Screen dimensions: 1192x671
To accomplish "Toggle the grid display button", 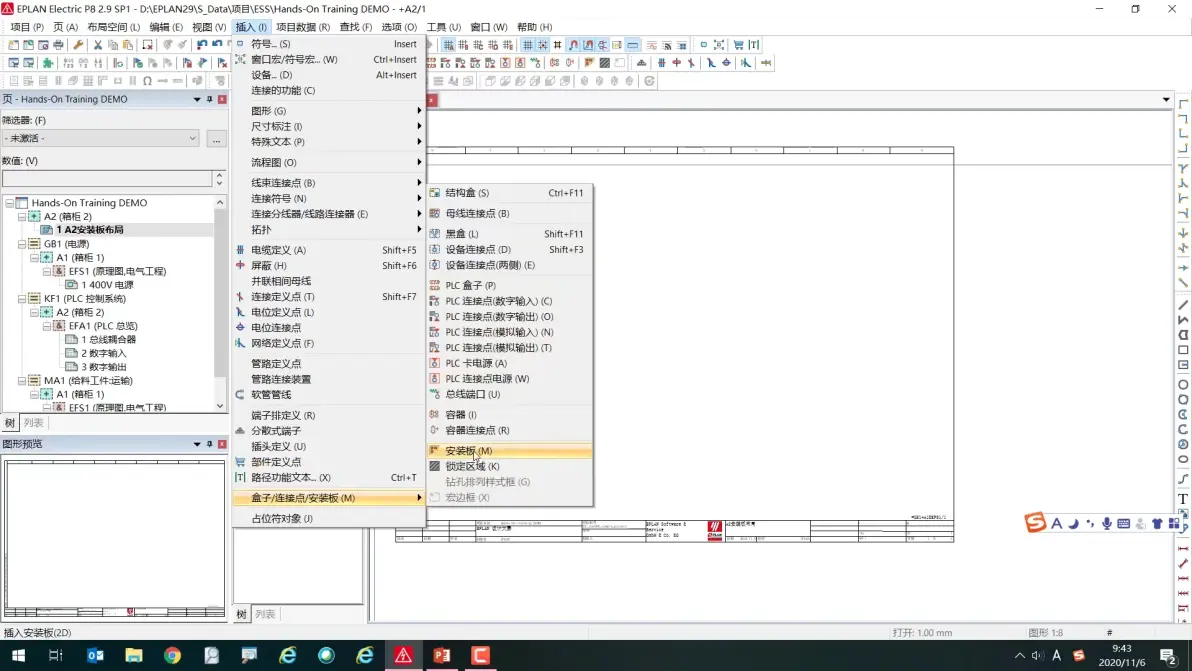I will coord(528,45).
